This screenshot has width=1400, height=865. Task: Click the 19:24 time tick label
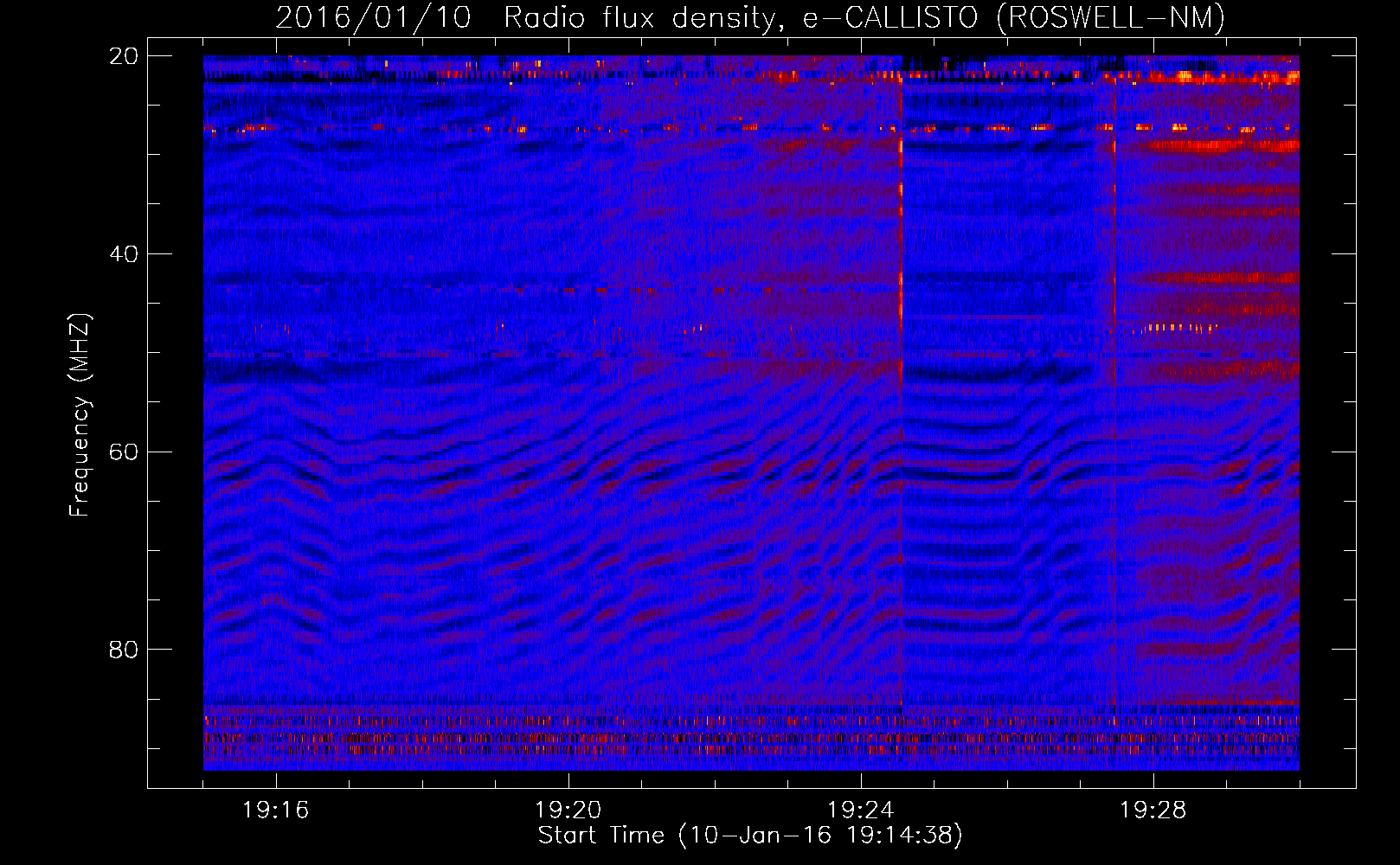(x=861, y=811)
